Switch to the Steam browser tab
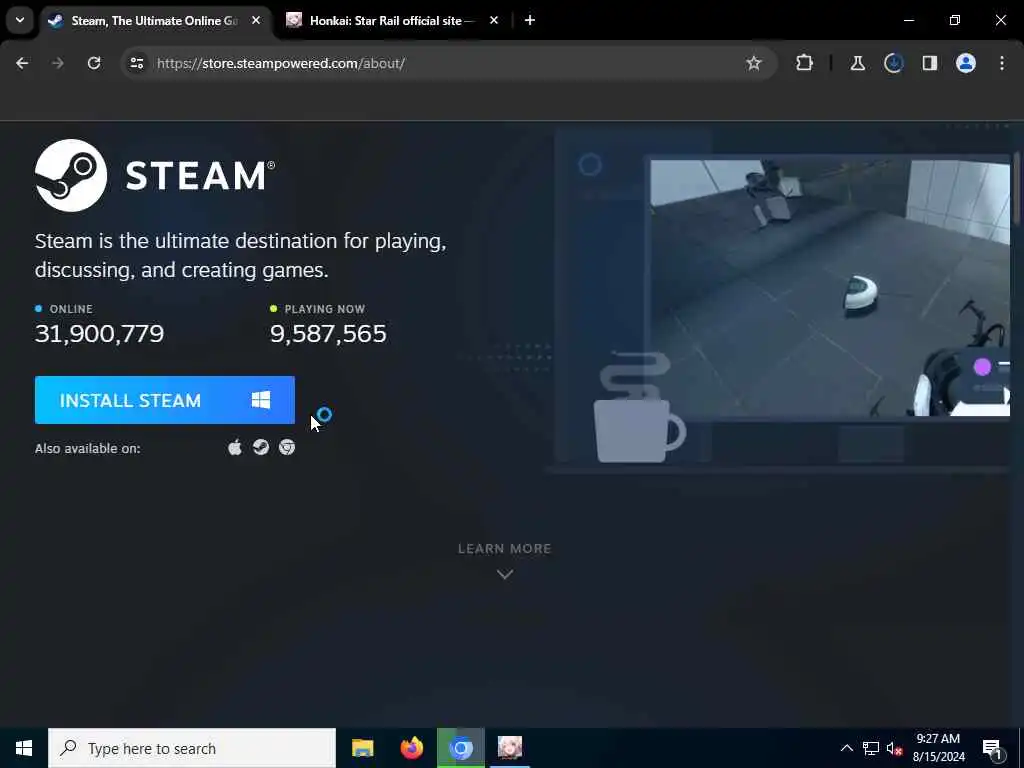 tap(154, 21)
